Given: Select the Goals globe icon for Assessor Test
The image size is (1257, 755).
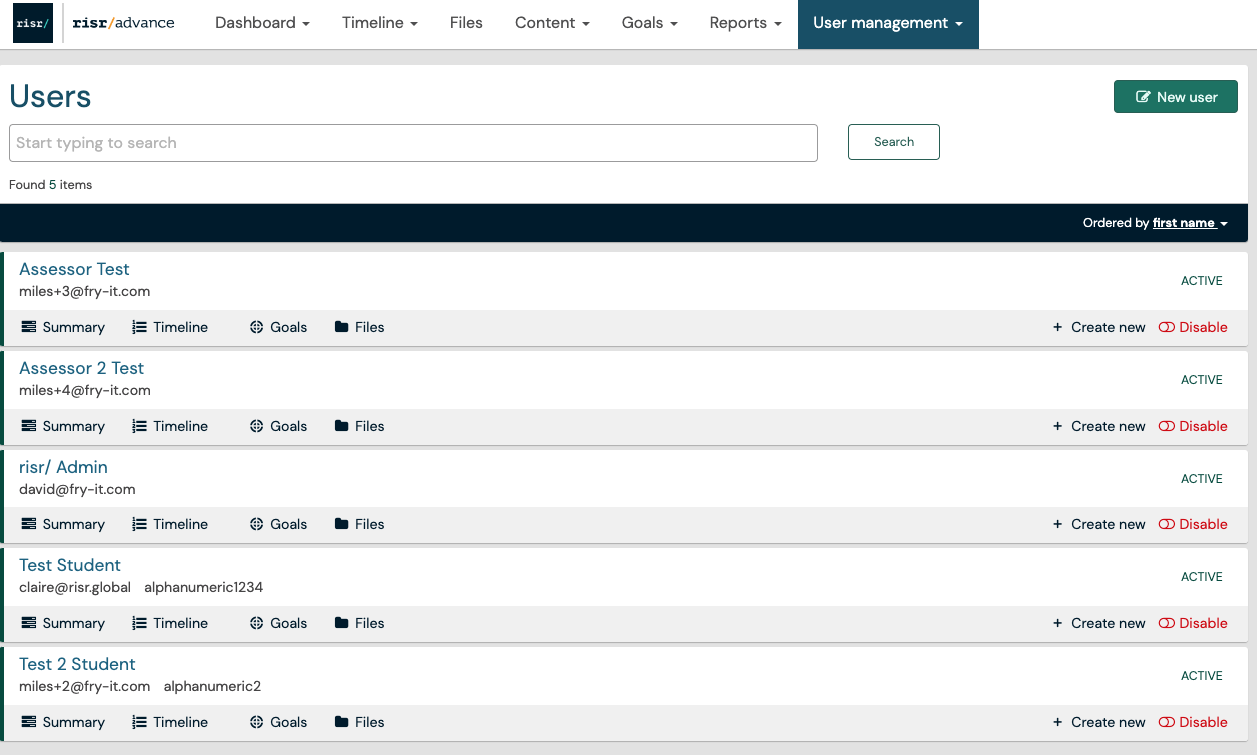Looking at the screenshot, I should click(x=255, y=327).
